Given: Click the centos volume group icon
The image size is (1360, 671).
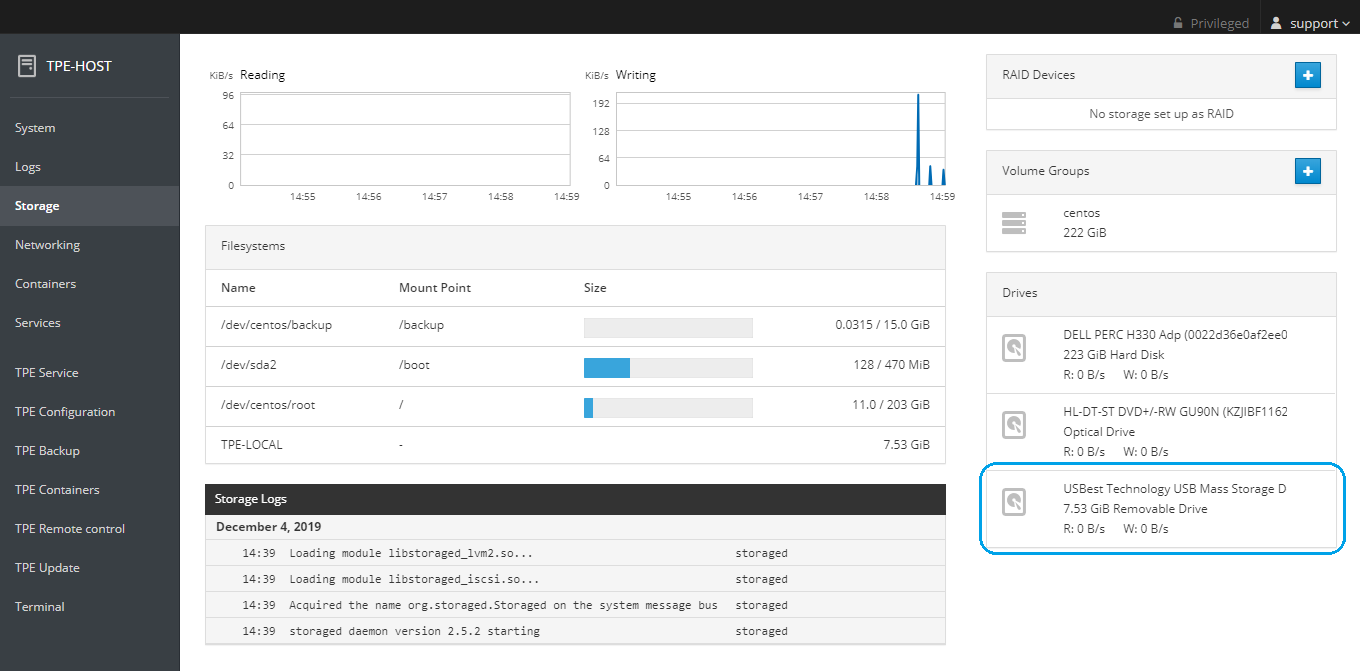Looking at the screenshot, I should click(1014, 223).
